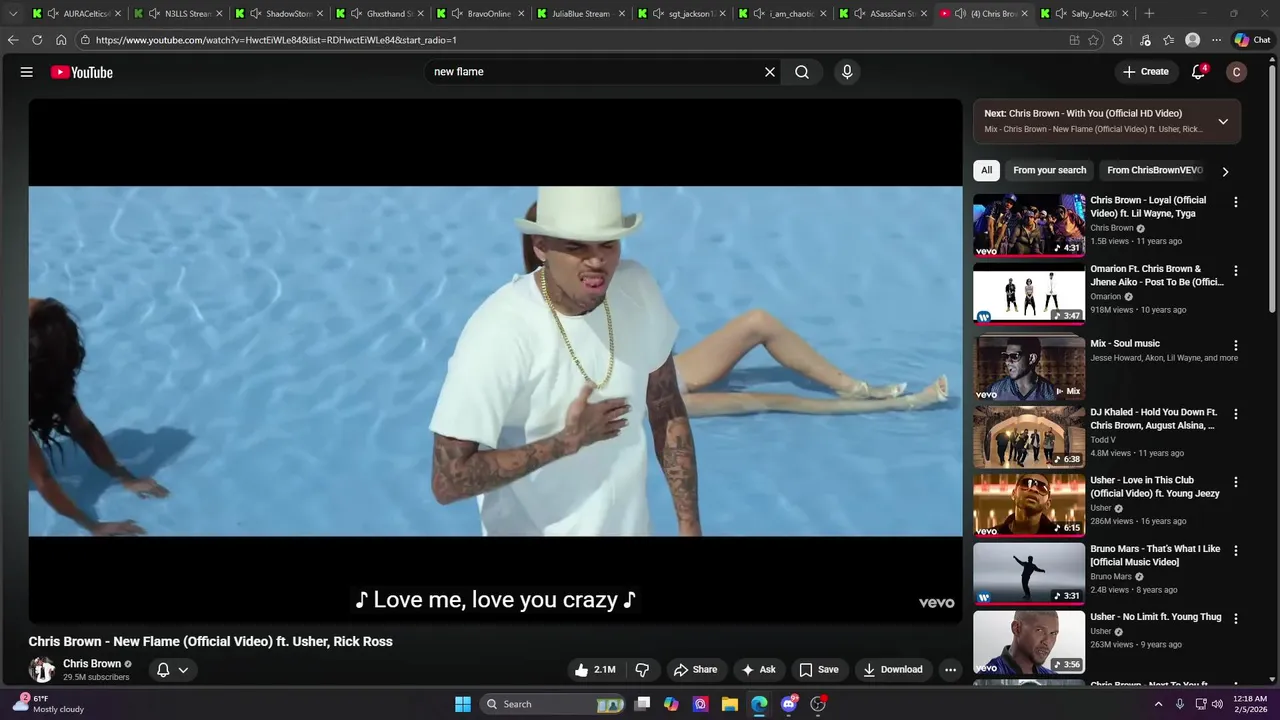Switch to the JuliaBlue Stream browser tab

[580, 14]
